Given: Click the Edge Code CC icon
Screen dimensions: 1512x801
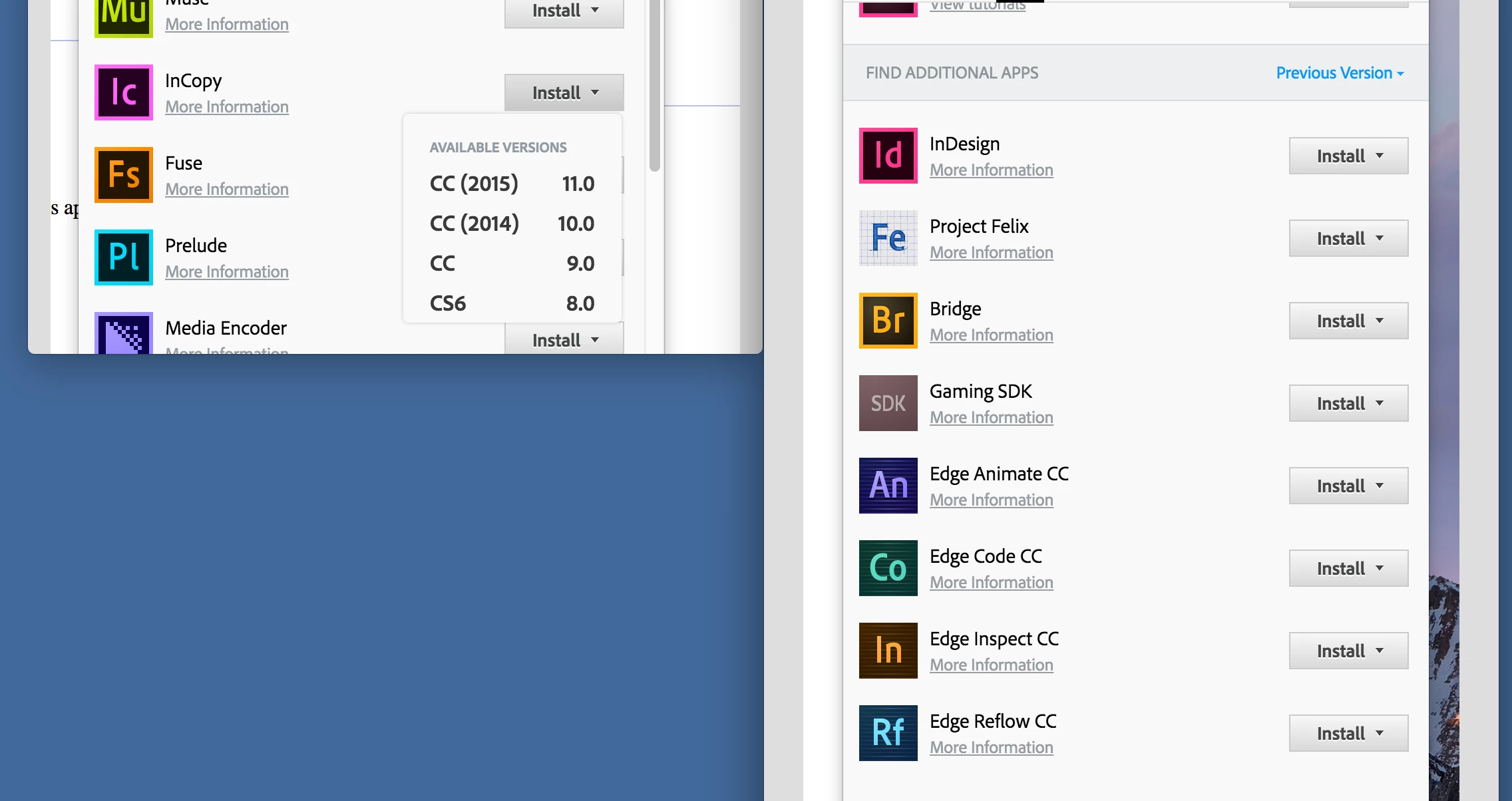Looking at the screenshot, I should [x=888, y=568].
